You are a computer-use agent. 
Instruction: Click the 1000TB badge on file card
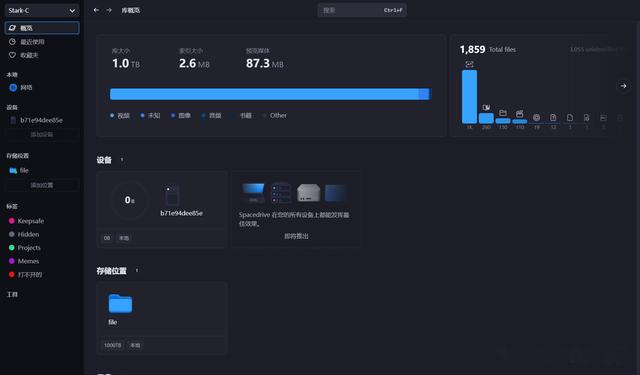[x=113, y=345]
